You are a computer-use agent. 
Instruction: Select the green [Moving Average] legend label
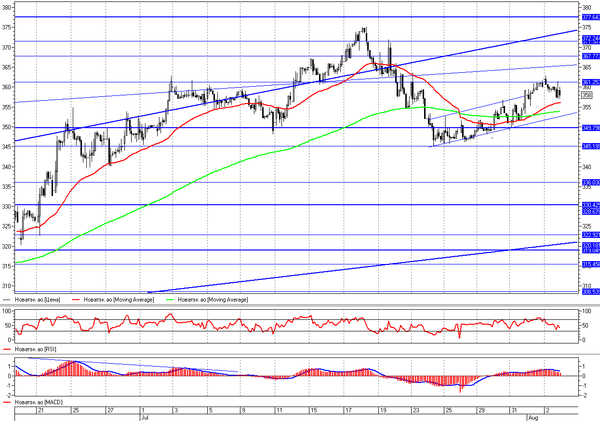tap(213, 300)
